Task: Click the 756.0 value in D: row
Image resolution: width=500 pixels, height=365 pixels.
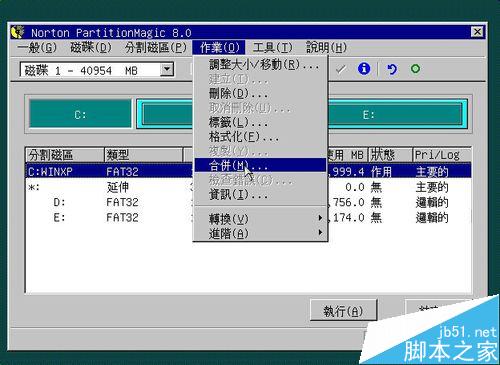Action: point(347,202)
